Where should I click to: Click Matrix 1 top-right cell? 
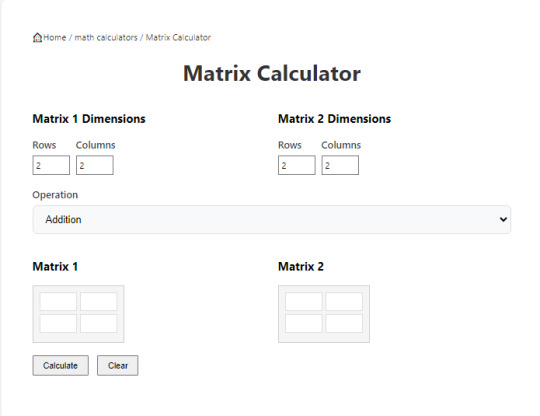coord(99,301)
